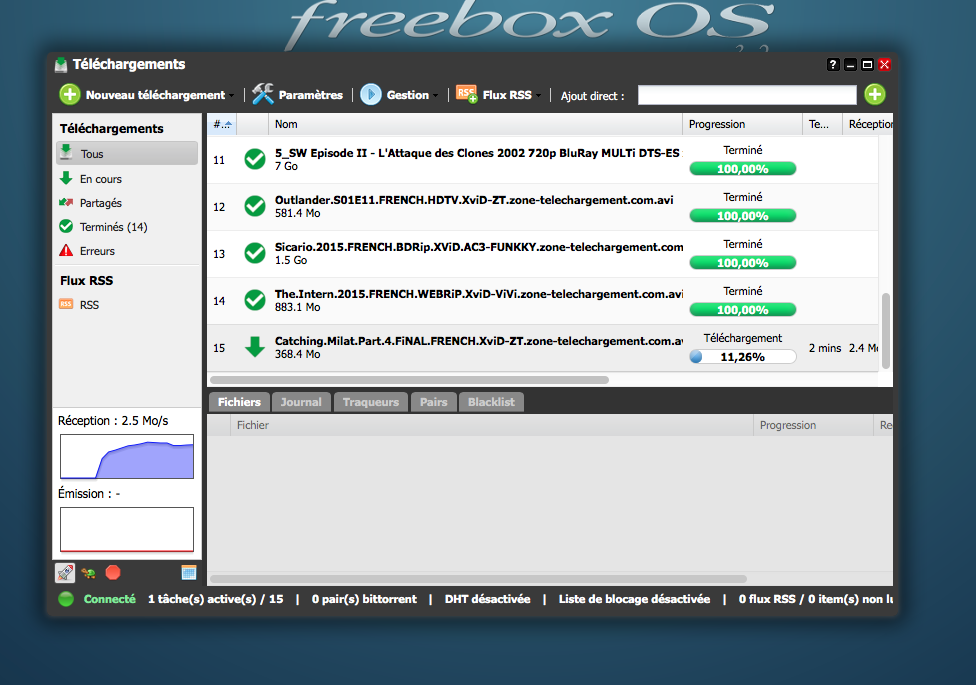
Task: Open the calendar scheduling icon
Action: 189,572
